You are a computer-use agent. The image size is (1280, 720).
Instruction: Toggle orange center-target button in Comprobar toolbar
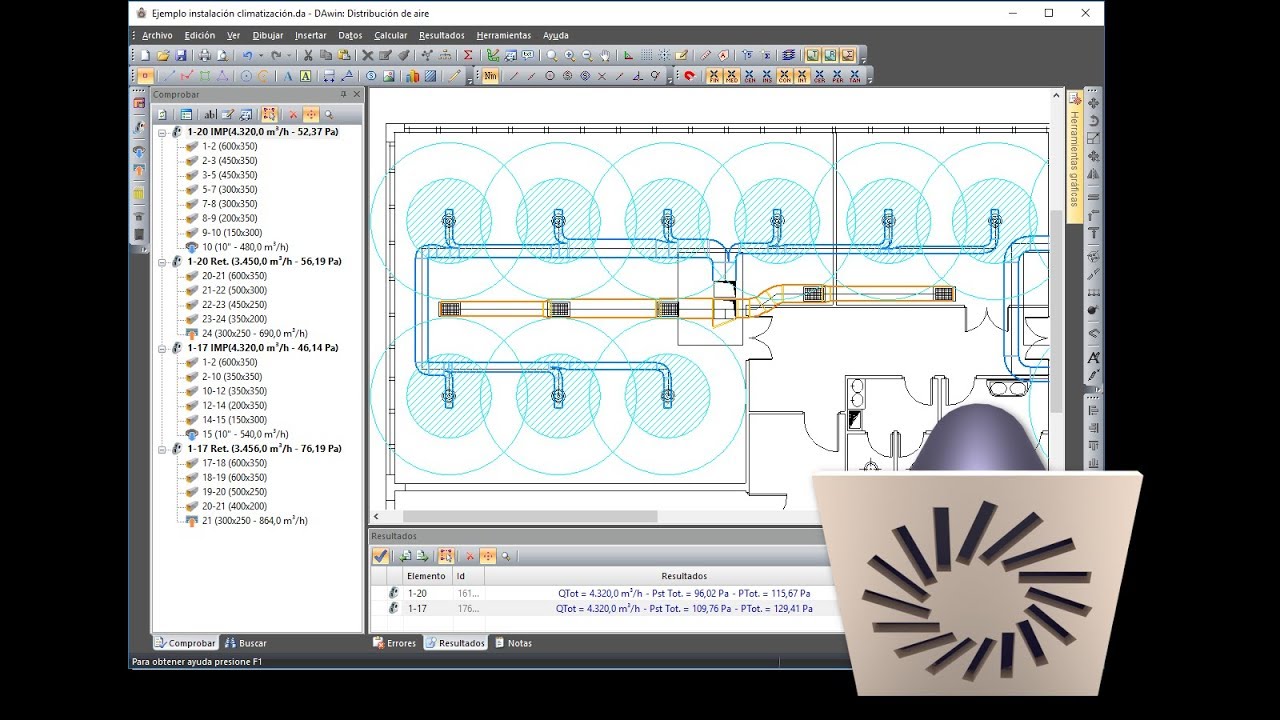click(x=311, y=115)
